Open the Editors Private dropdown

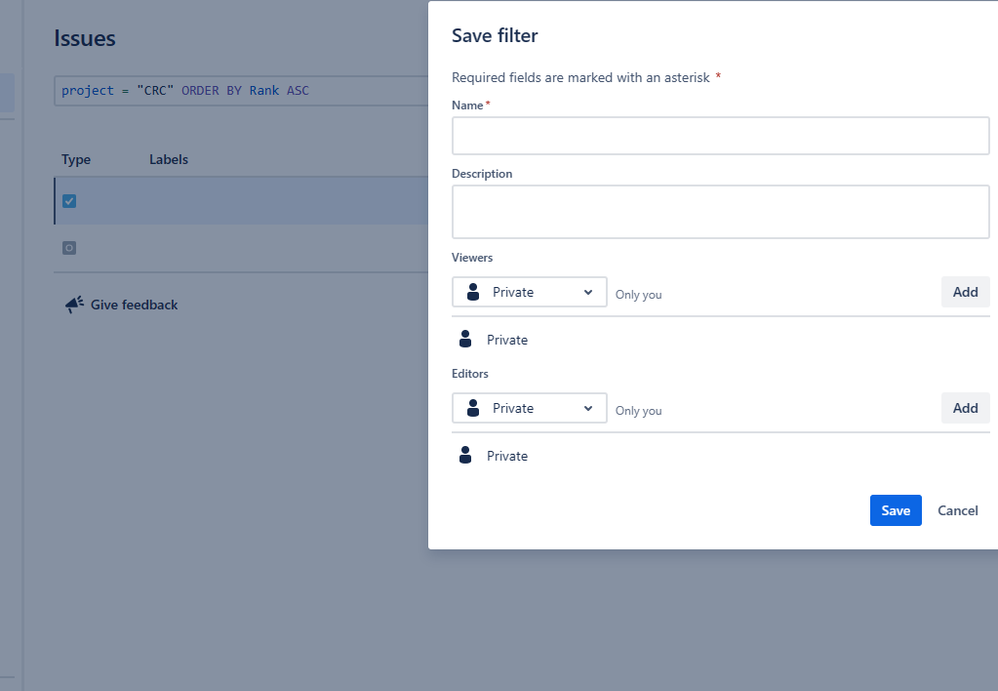click(x=530, y=408)
